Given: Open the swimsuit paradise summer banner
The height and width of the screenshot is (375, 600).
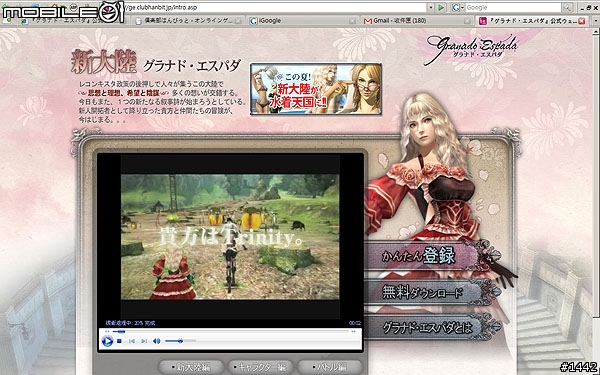Looking at the screenshot, I should [316, 89].
